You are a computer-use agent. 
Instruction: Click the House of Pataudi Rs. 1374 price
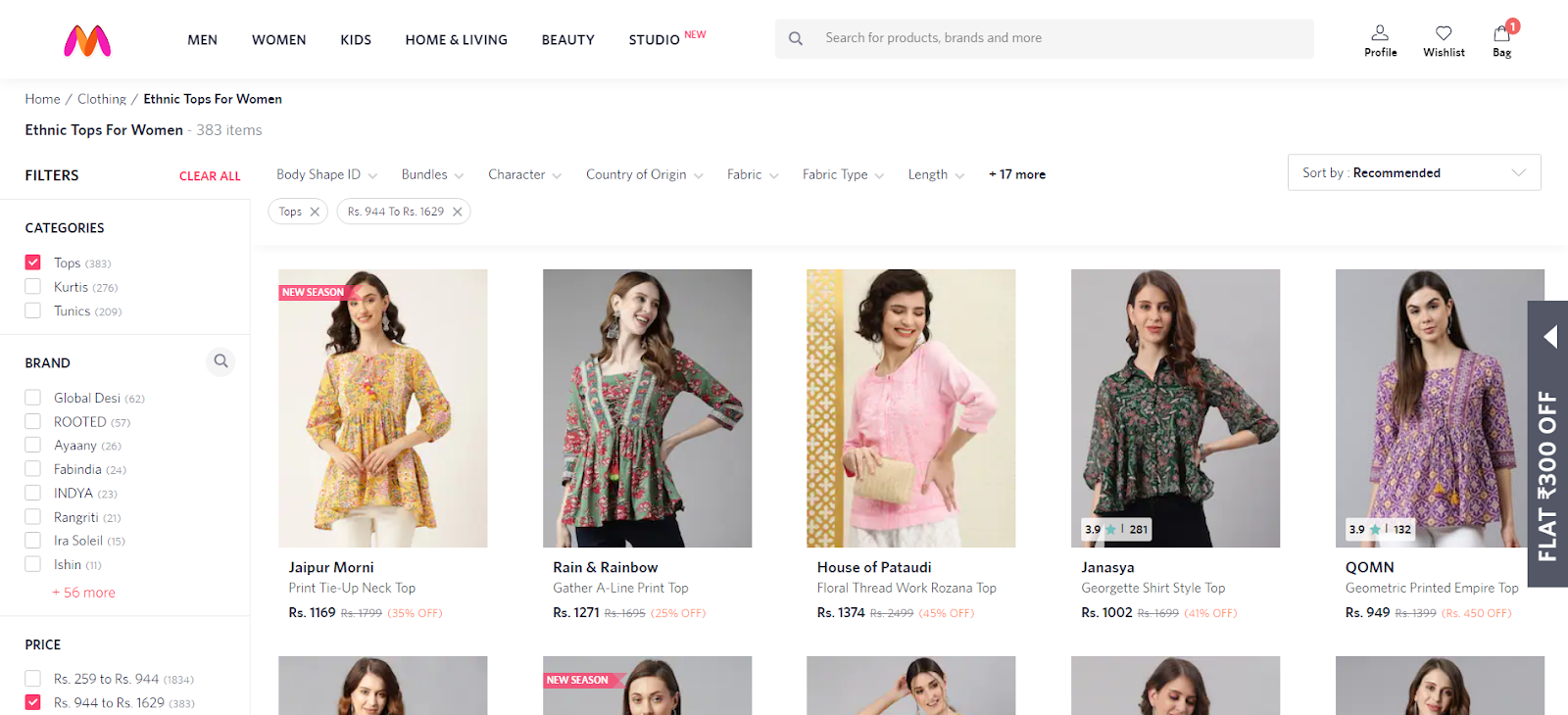click(841, 613)
